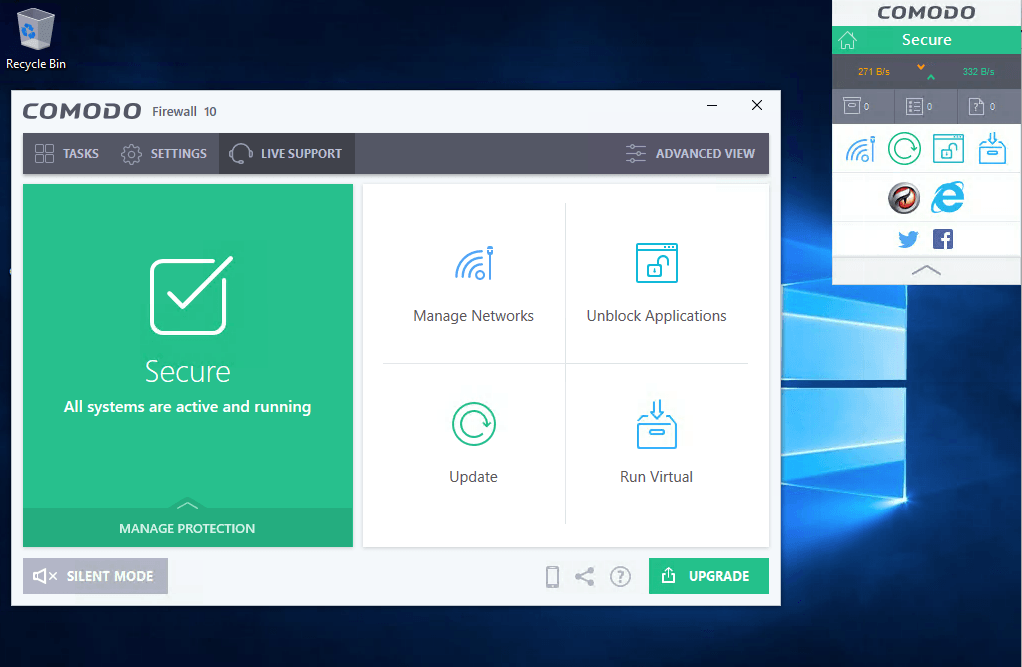Launch Internet Explorer from widget

pyautogui.click(x=948, y=198)
